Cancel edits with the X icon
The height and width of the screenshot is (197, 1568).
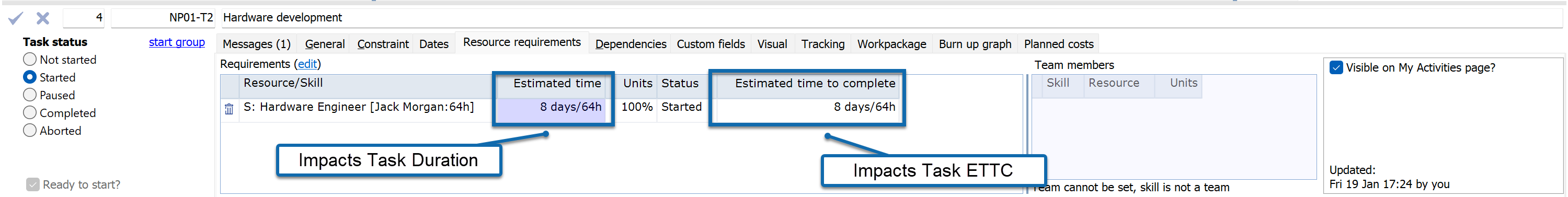42,18
